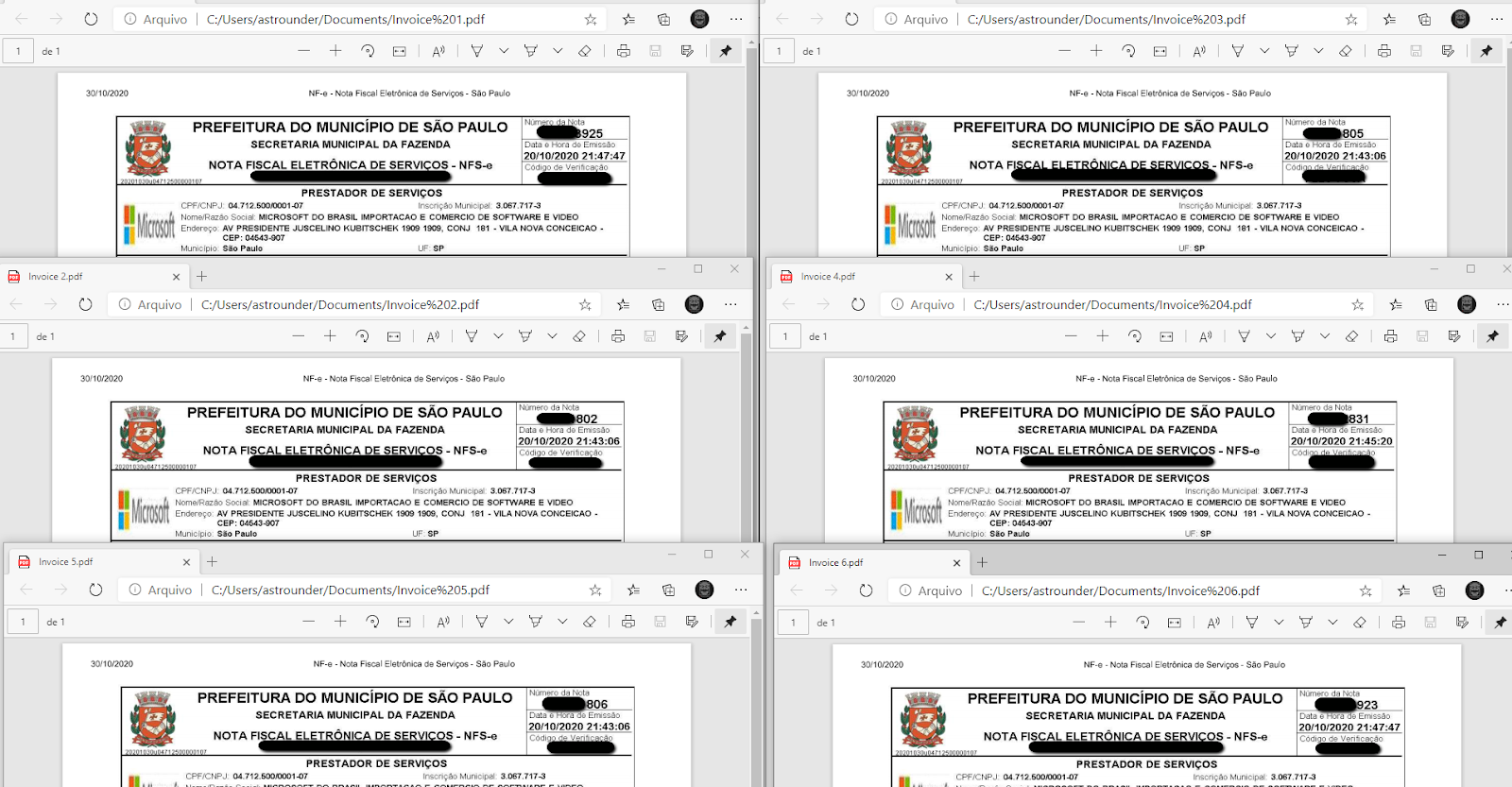The image size is (1512, 787).
Task: Zoom out in the Invoice 5.pdf toolbar
Action: click(309, 622)
